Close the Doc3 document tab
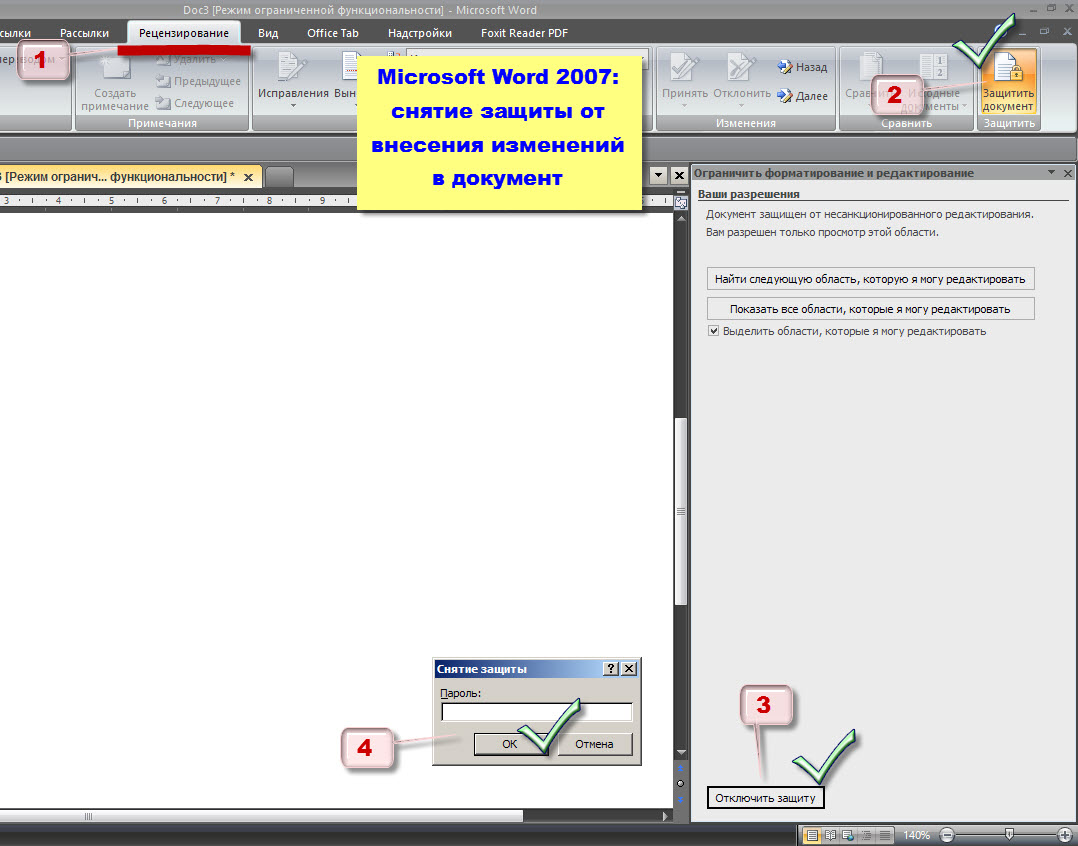Screen dimensions: 1078x846 click(248, 177)
